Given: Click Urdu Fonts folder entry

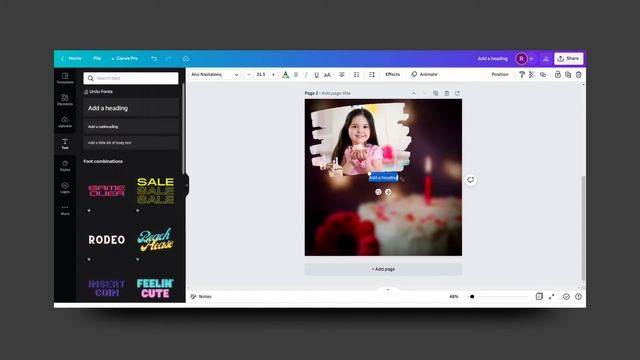Looking at the screenshot, I should coord(98,91).
